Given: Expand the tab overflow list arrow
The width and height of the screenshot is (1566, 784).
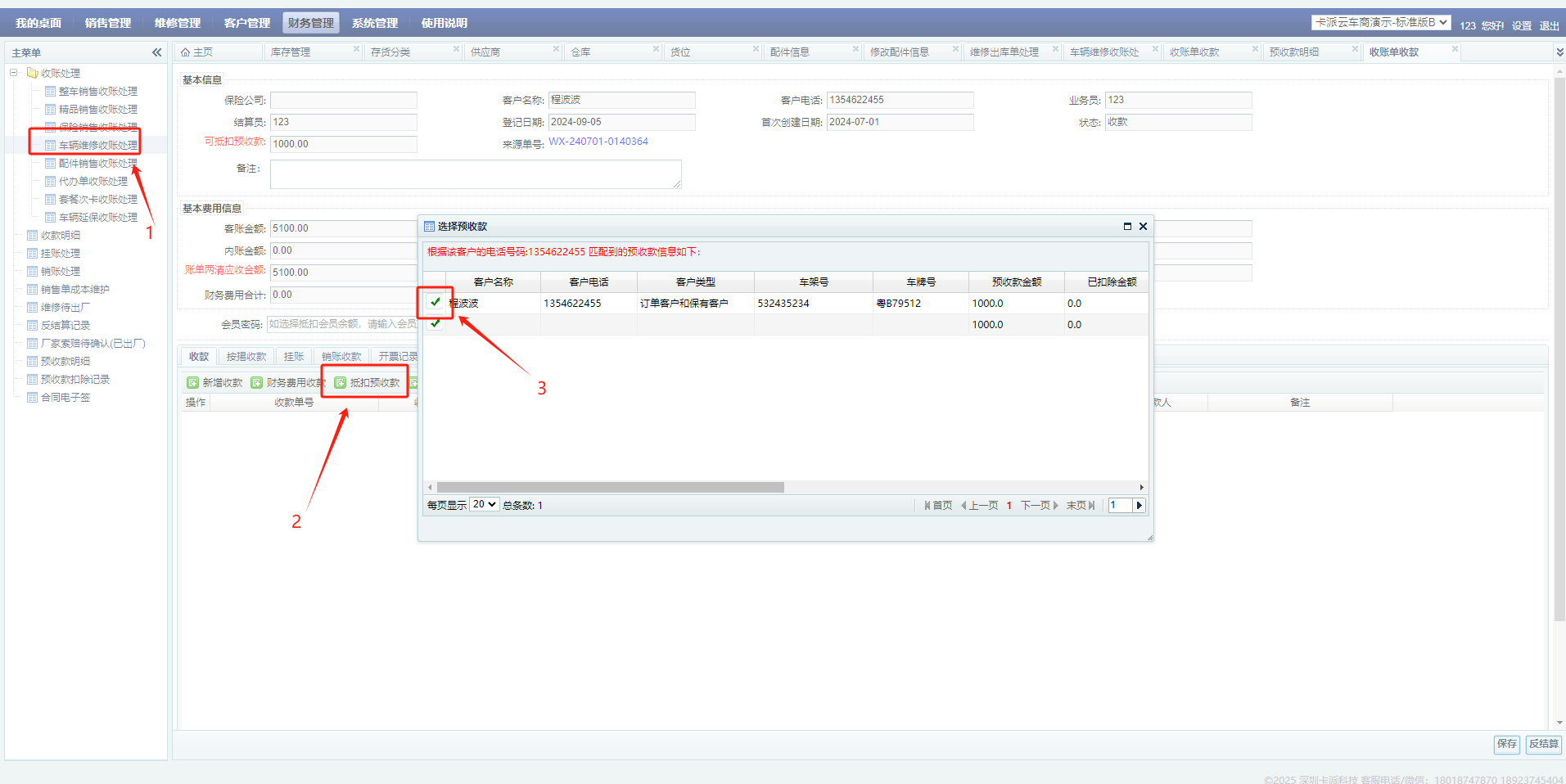Looking at the screenshot, I should coord(1559,52).
